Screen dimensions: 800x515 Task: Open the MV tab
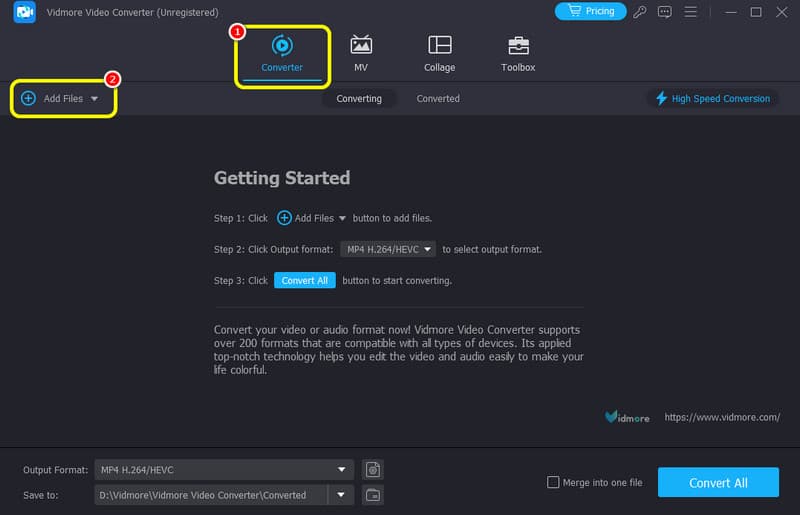pyautogui.click(x=361, y=53)
